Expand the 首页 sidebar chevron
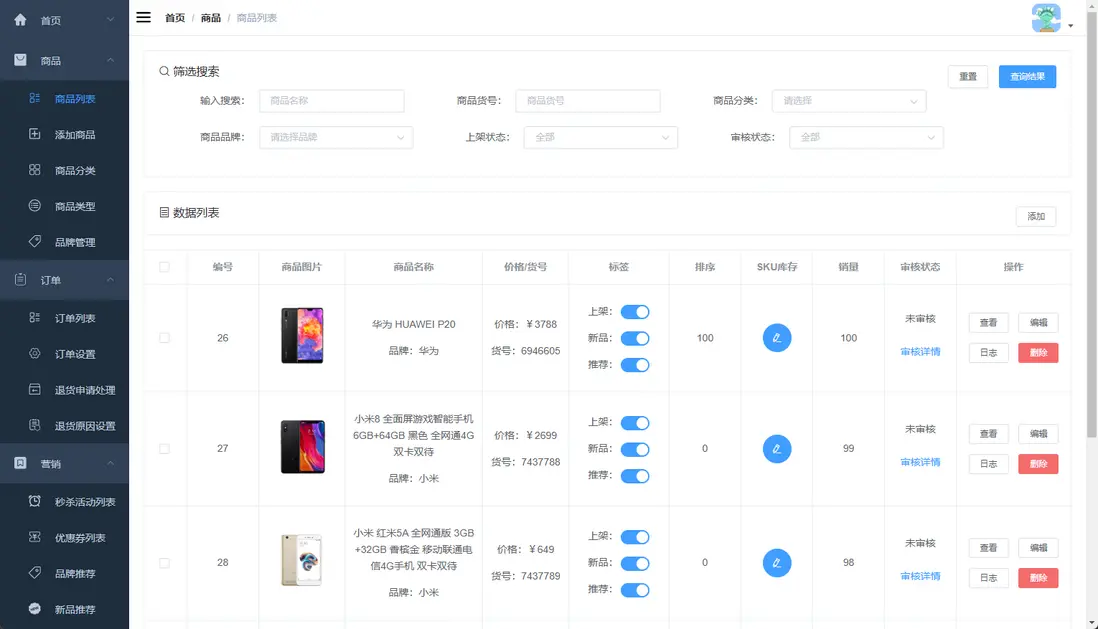The width and height of the screenshot is (1098, 629). click(110, 20)
